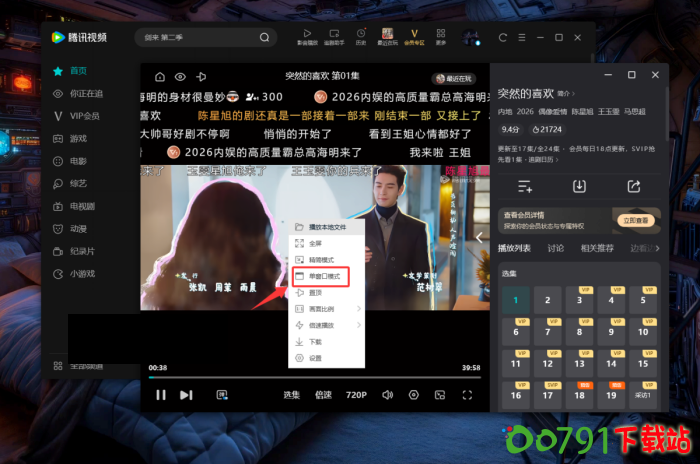Select episode 2 in the episode grid
This screenshot has width=700, height=464.
click(547, 300)
